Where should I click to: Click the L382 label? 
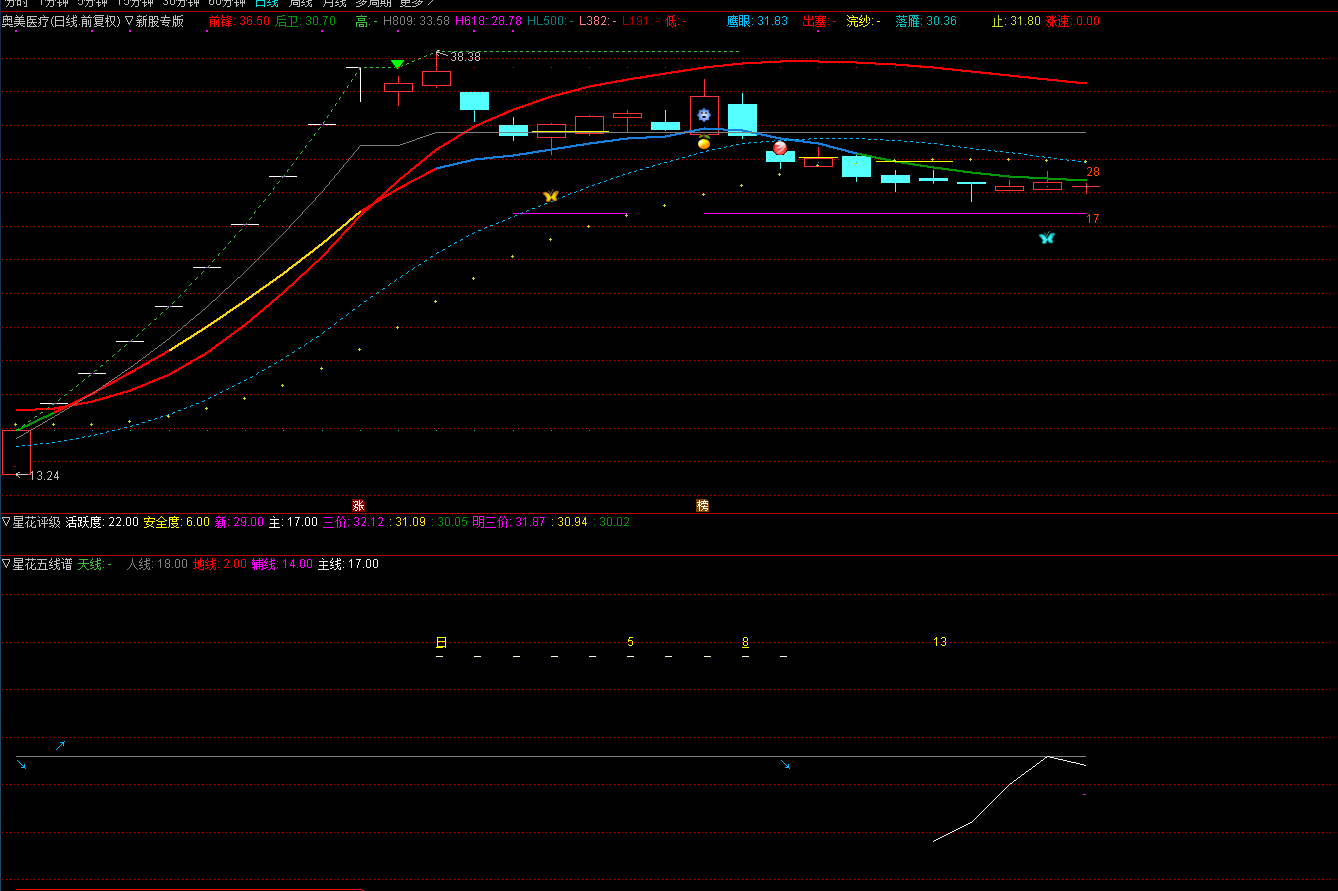coord(597,21)
